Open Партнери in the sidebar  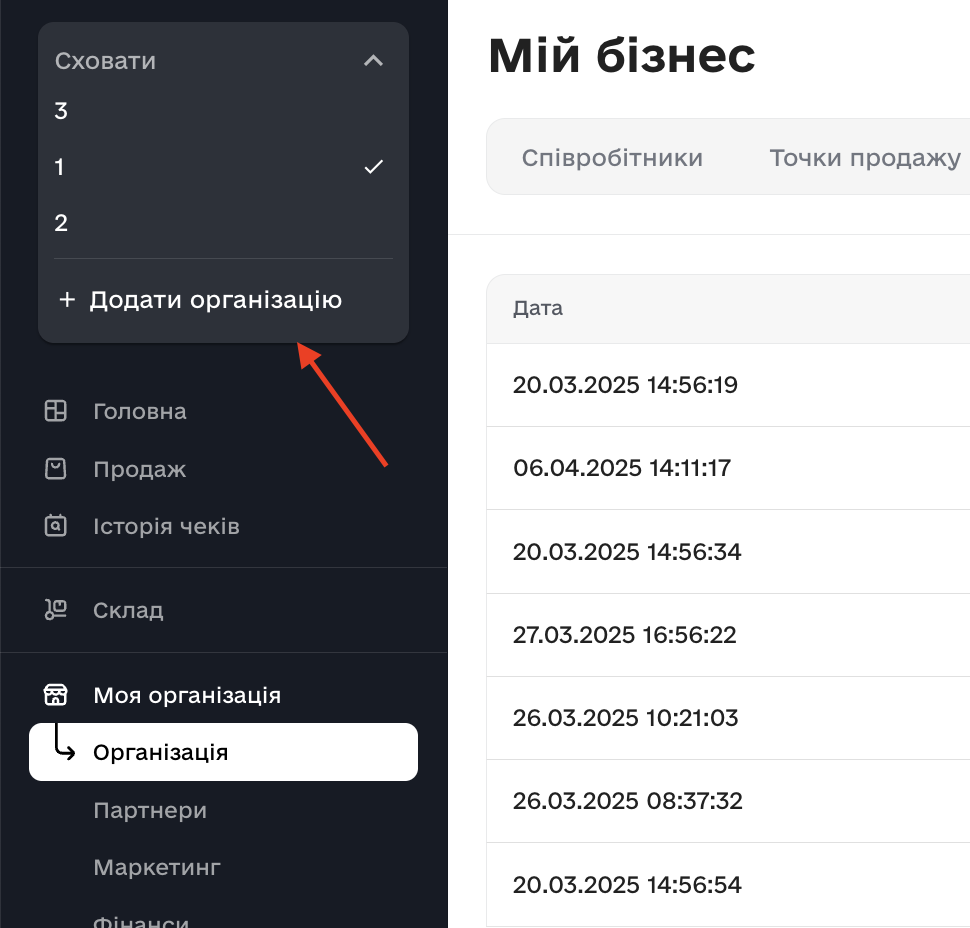(150, 810)
